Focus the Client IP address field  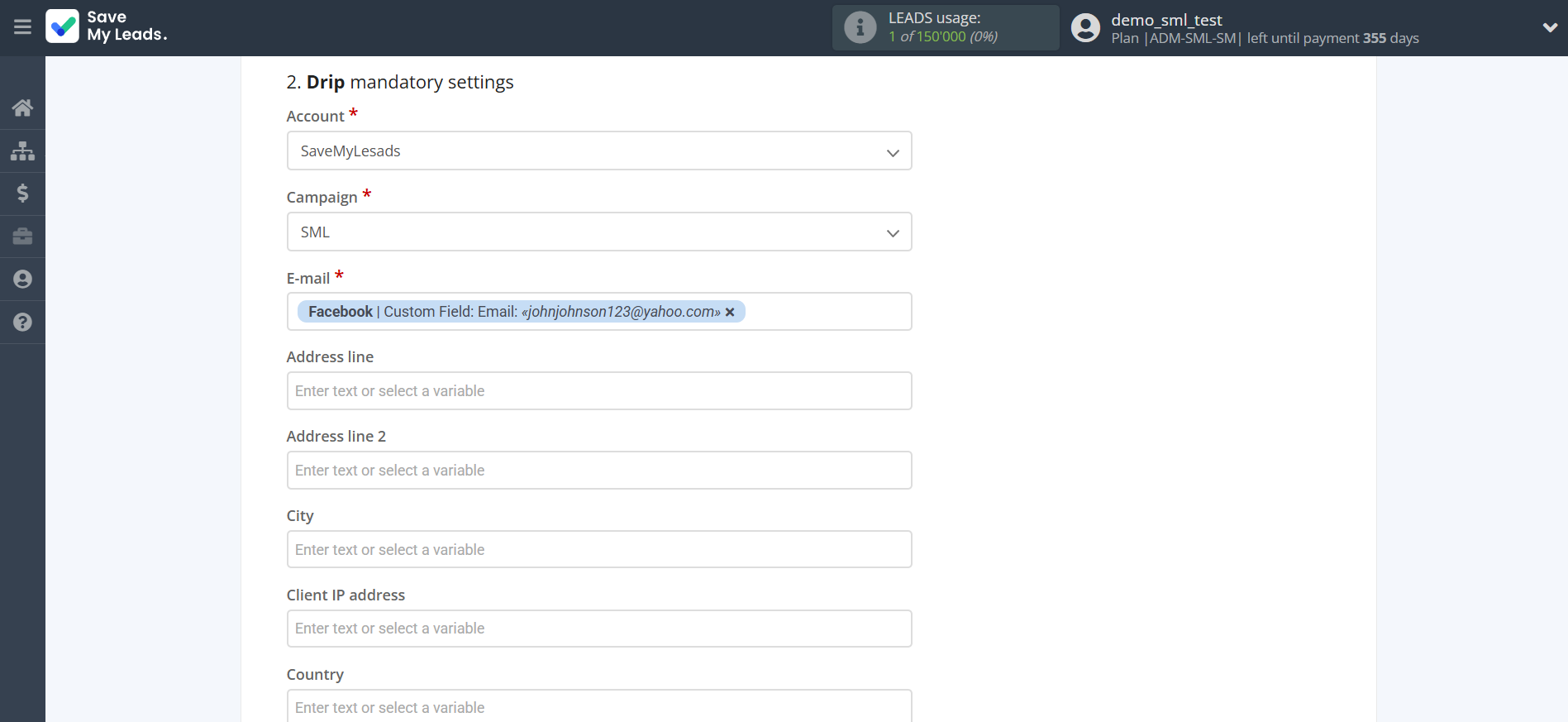tap(598, 629)
